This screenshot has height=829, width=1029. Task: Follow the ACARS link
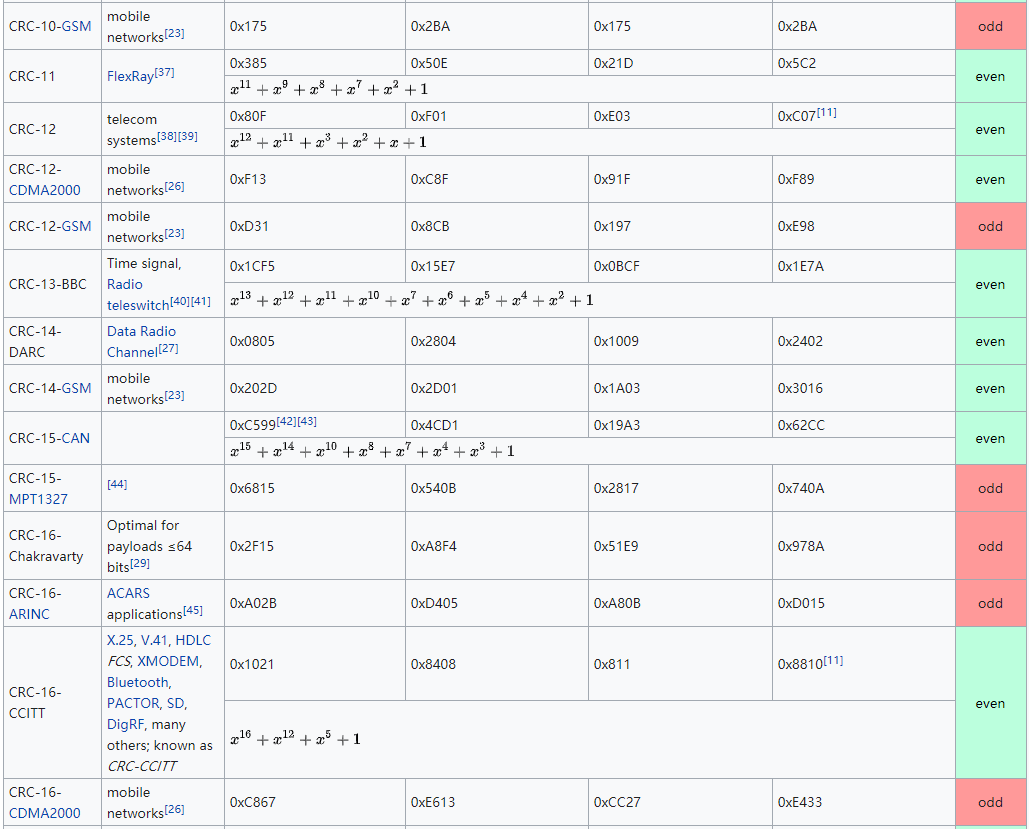click(x=128, y=593)
